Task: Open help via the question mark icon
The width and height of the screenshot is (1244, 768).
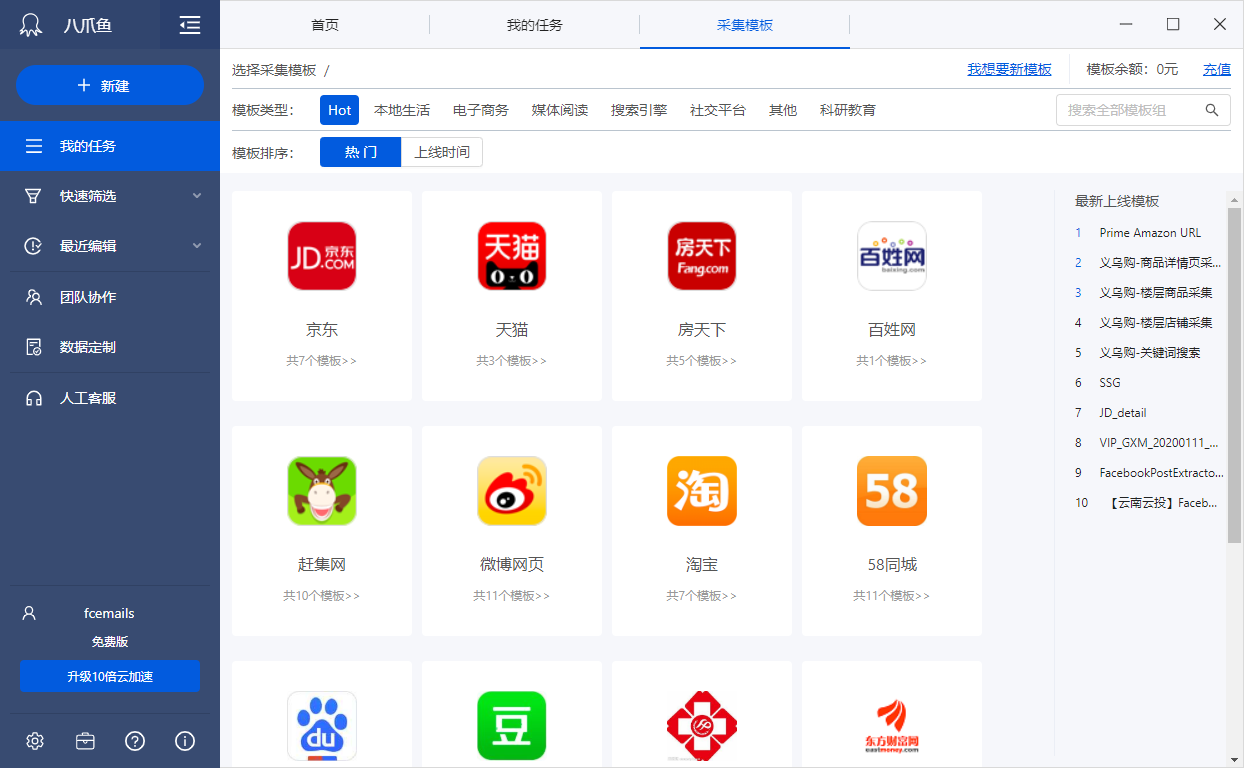Action: click(135, 741)
